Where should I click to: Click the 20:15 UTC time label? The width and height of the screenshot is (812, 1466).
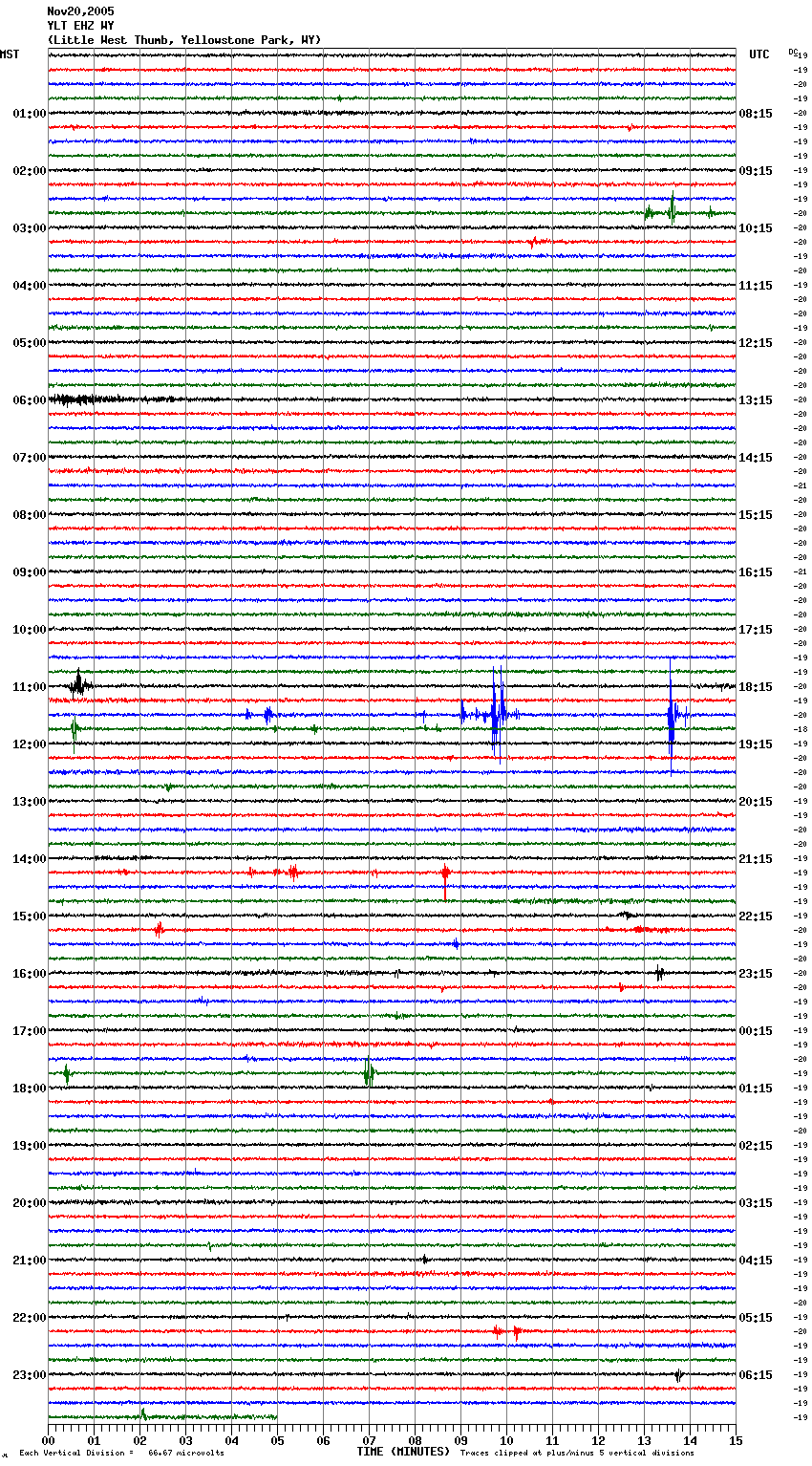click(x=756, y=802)
